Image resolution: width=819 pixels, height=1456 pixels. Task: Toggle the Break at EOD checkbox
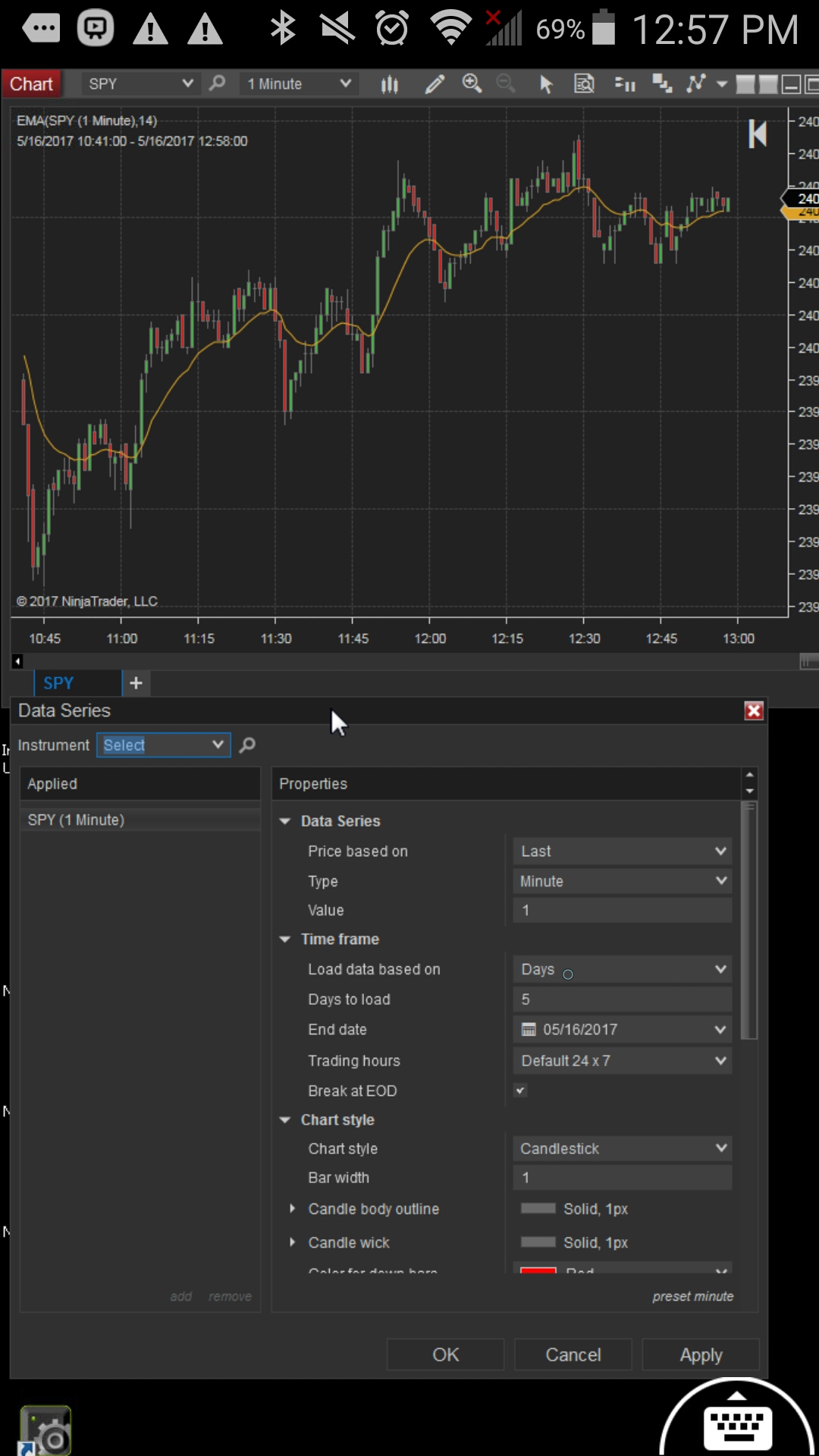(520, 1090)
